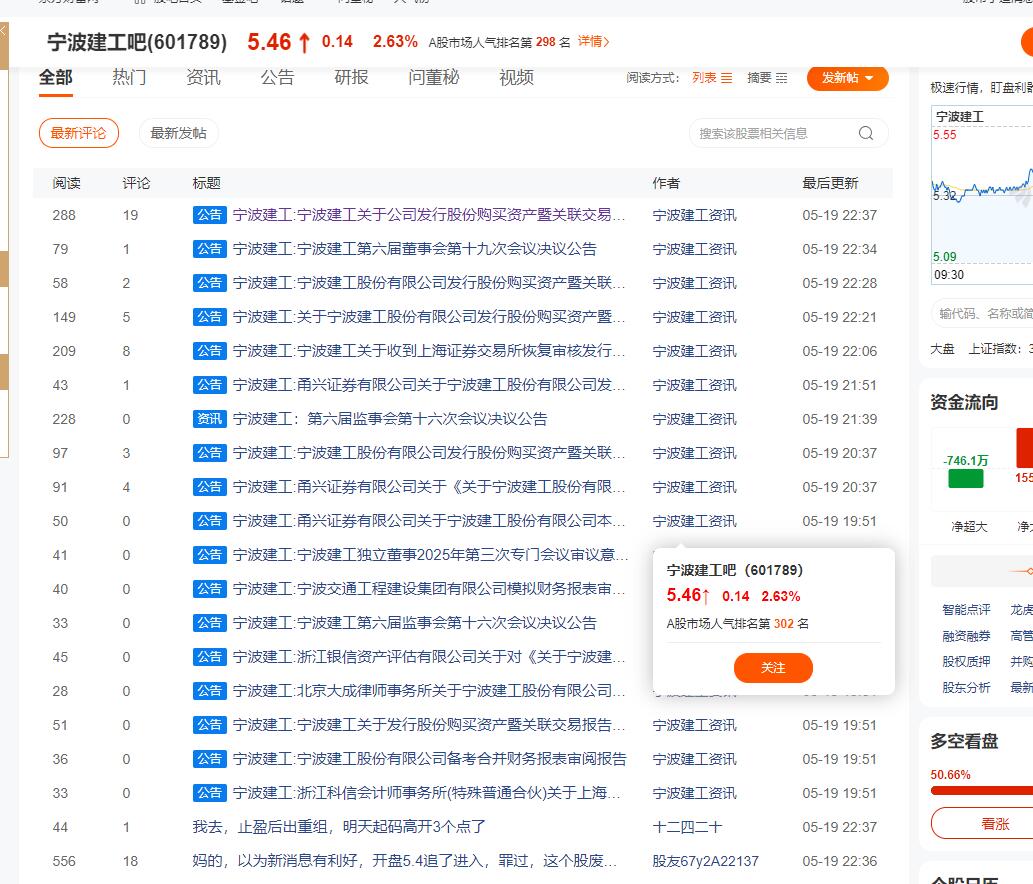Click the 公告 tag on the first post

tap(210, 215)
